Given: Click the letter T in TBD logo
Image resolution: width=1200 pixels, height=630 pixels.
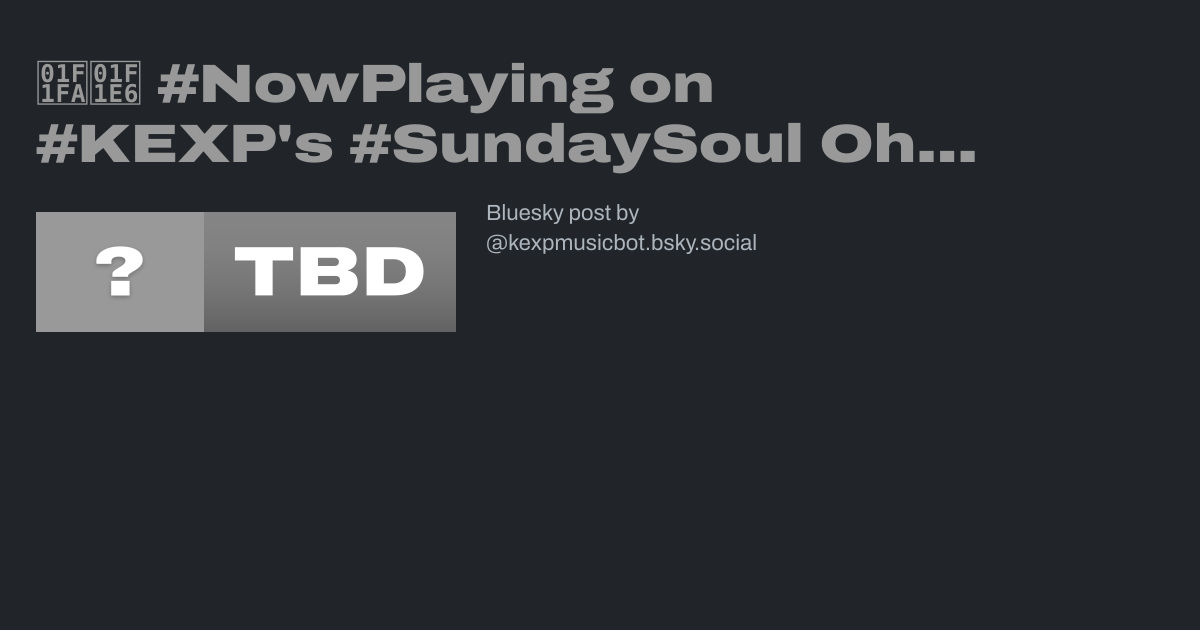Looking at the screenshot, I should (x=263, y=272).
